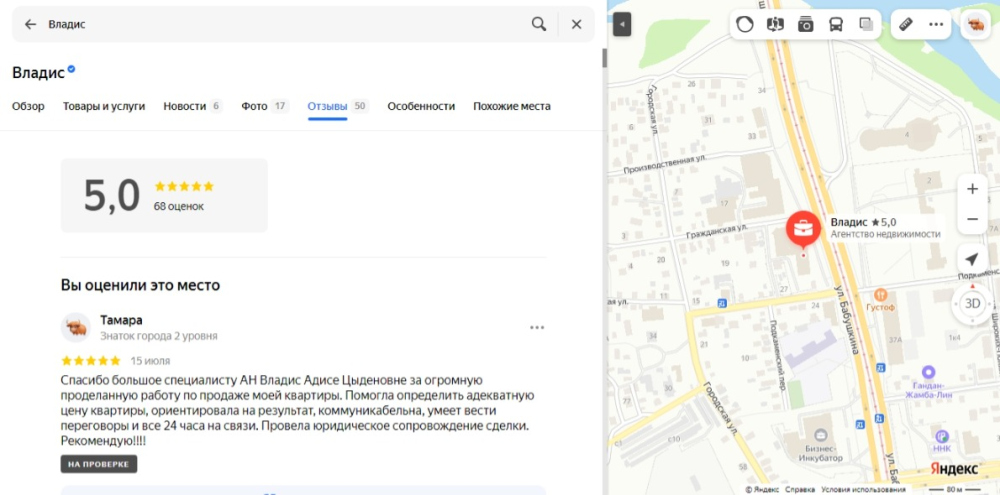Toggle public transport bus layer
1000x495 pixels.
[x=835, y=25]
